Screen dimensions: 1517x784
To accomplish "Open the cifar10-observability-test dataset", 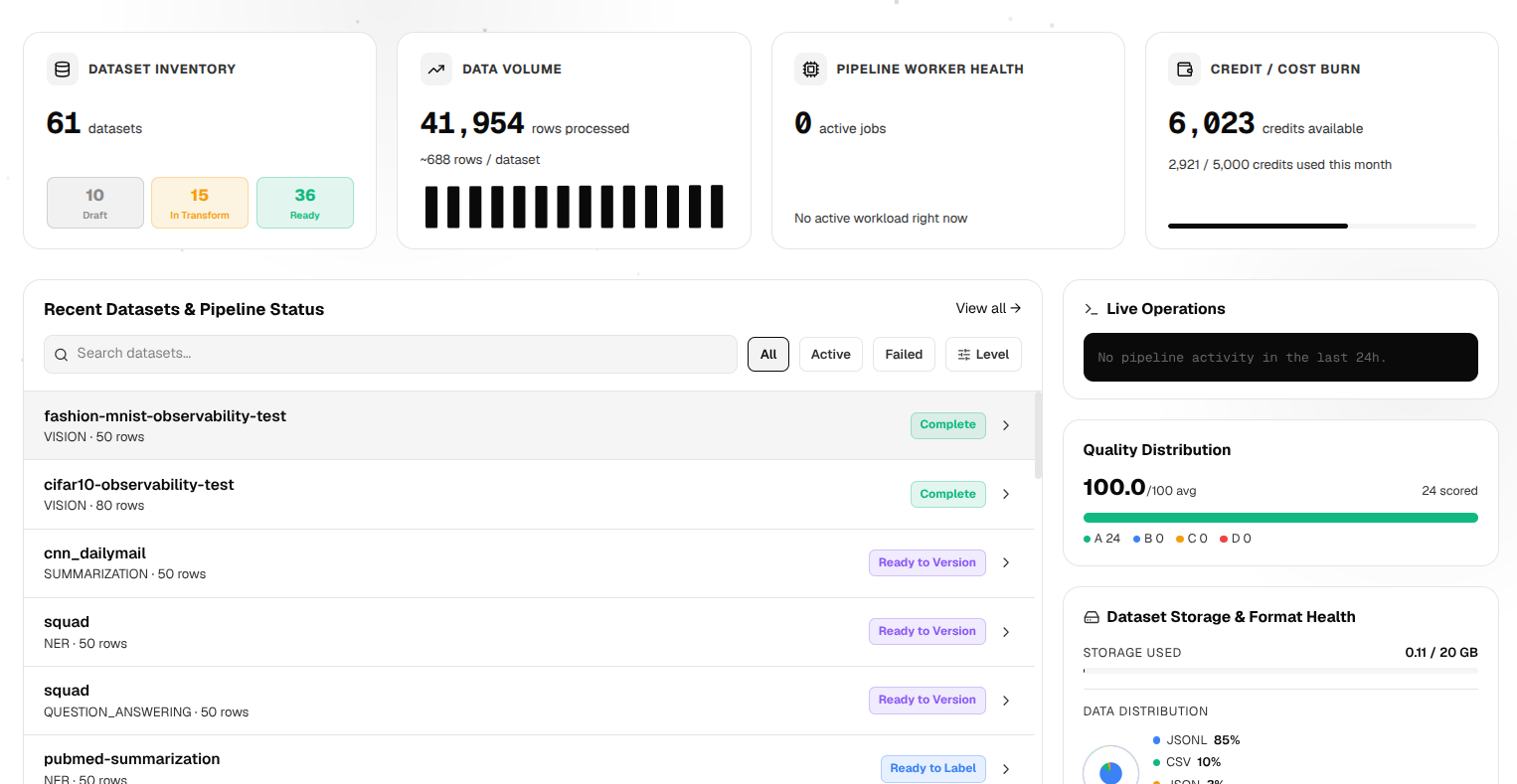I will coord(139,485).
